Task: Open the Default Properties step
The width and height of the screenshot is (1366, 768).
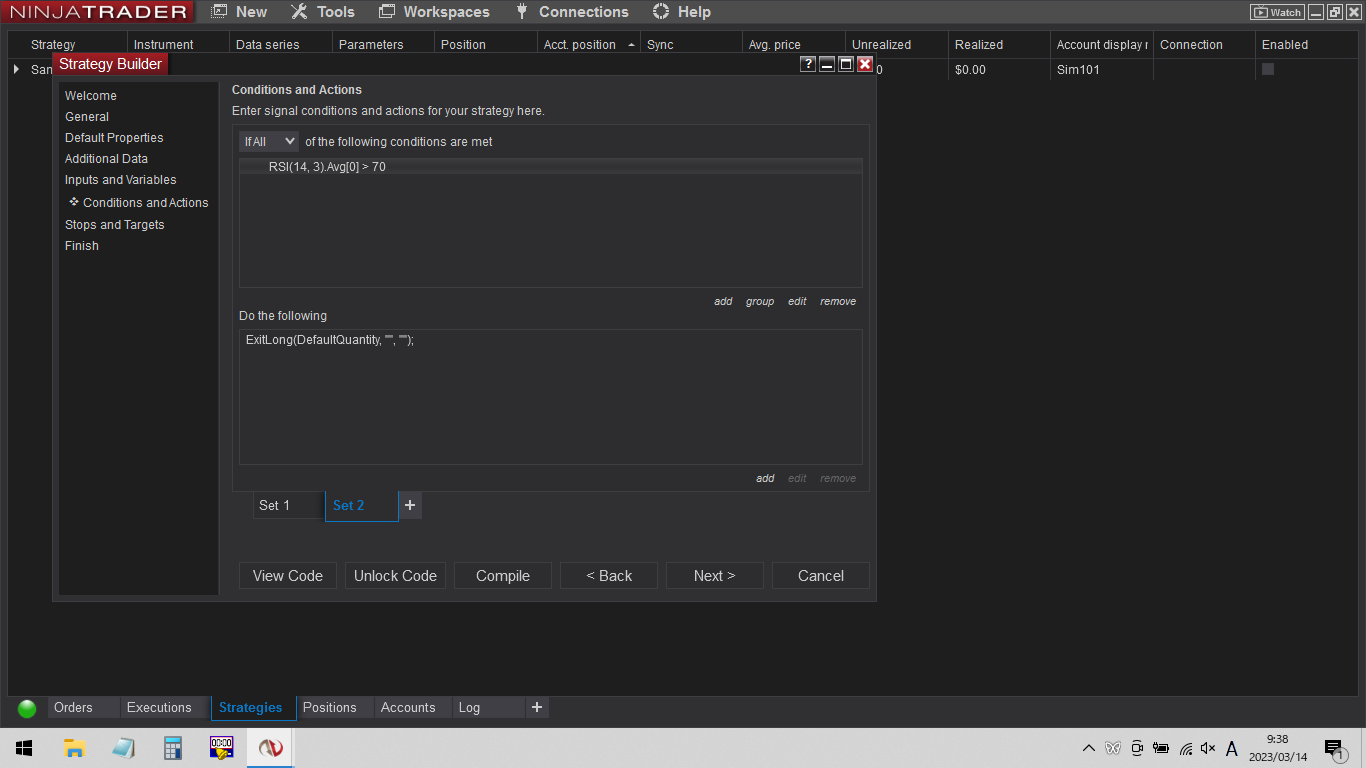Action: click(114, 138)
